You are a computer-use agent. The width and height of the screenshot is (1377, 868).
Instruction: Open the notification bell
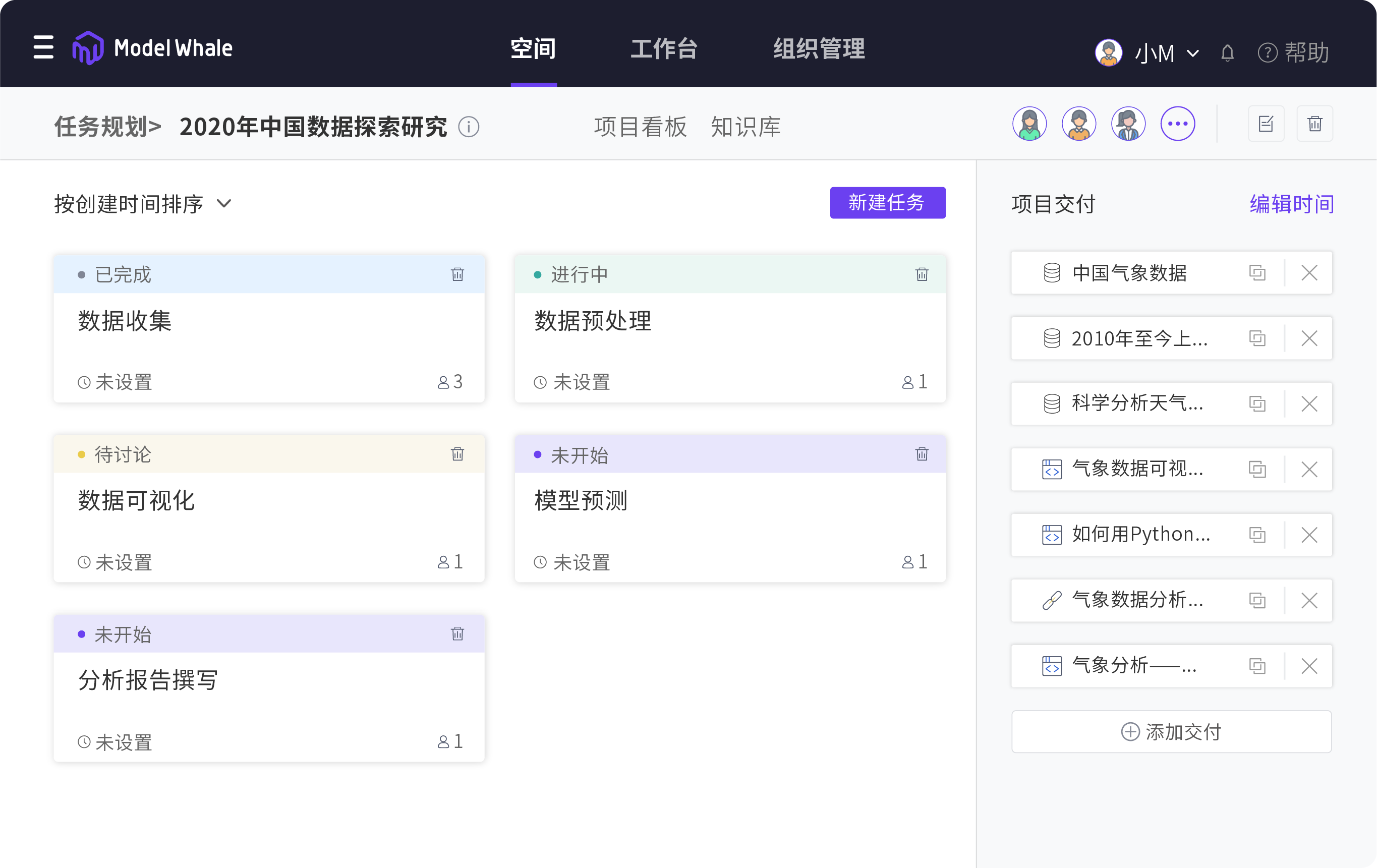pyautogui.click(x=1227, y=53)
